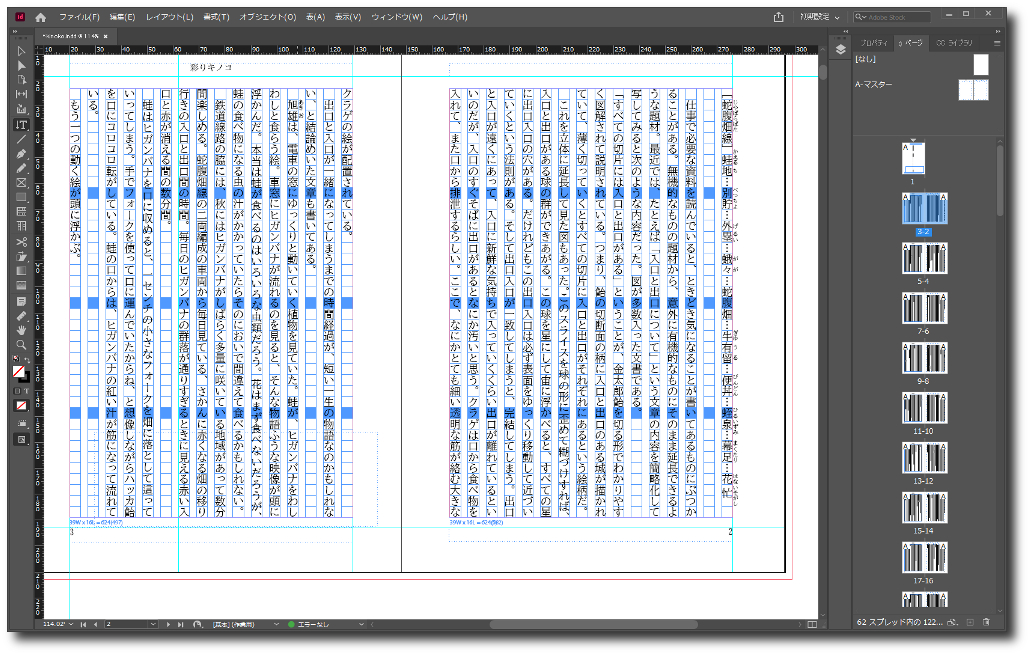Choose the Zoom magnifier tool
Image resolution: width=1030 pixels, height=655 pixels.
tap(21, 344)
